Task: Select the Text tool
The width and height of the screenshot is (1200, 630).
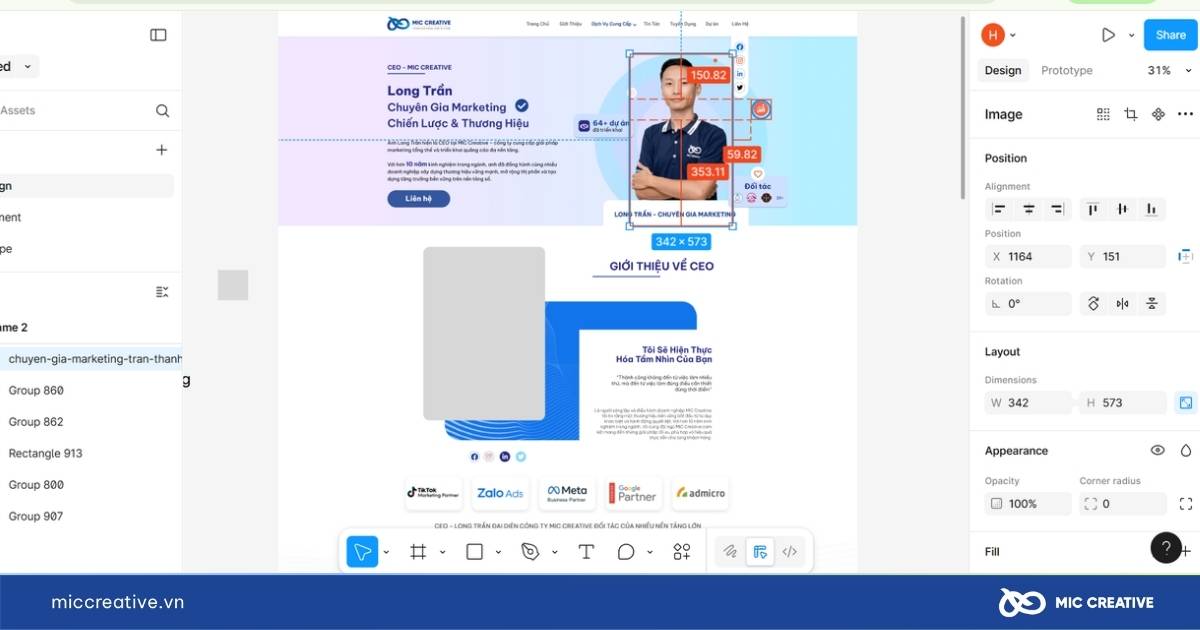Action: click(x=586, y=551)
